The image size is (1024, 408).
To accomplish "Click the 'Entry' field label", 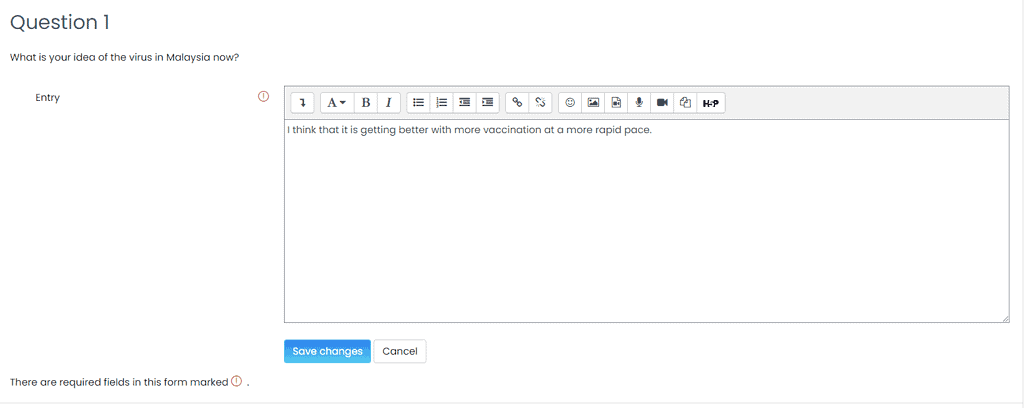I will click(48, 97).
